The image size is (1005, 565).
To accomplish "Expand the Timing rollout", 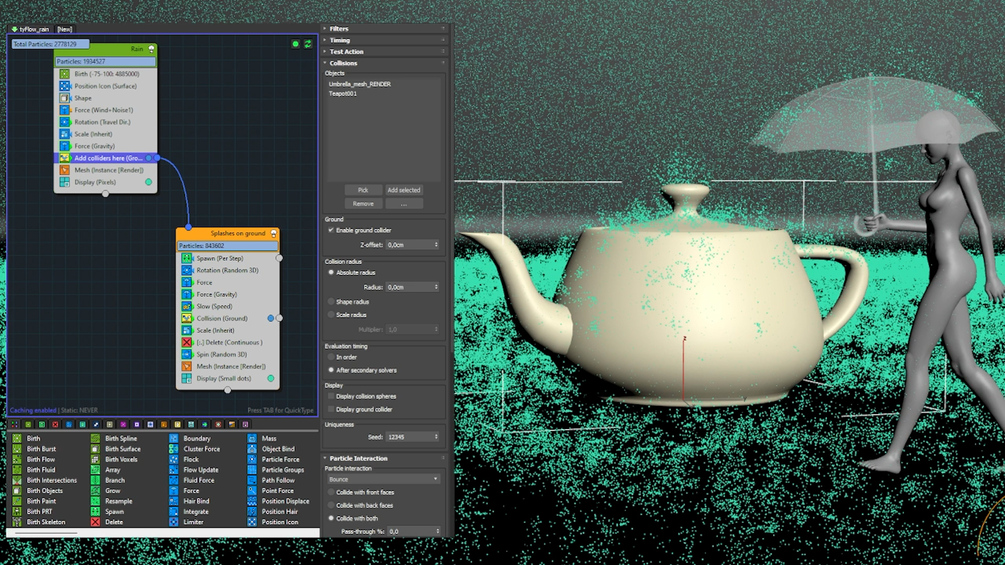I will pos(384,40).
